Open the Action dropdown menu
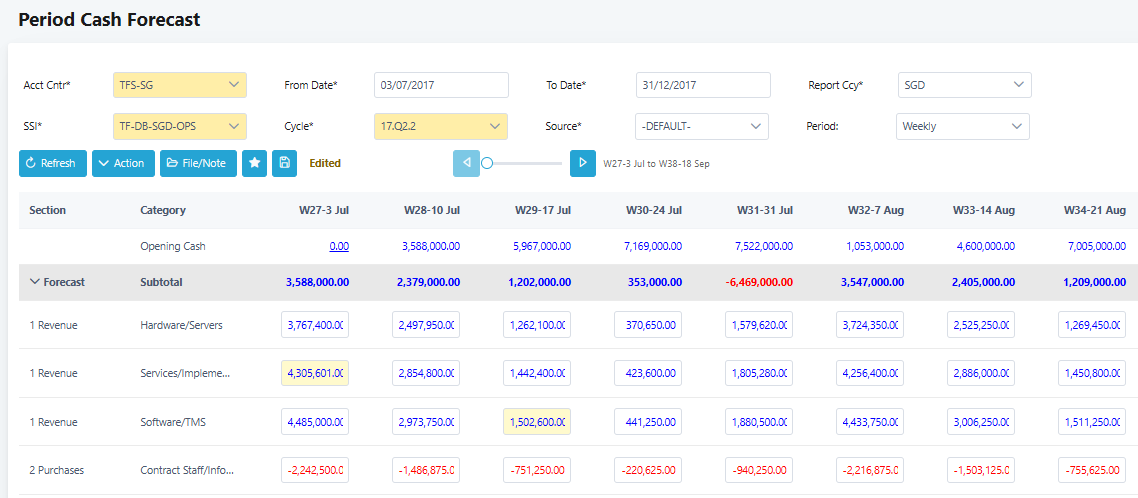 [x=122, y=163]
